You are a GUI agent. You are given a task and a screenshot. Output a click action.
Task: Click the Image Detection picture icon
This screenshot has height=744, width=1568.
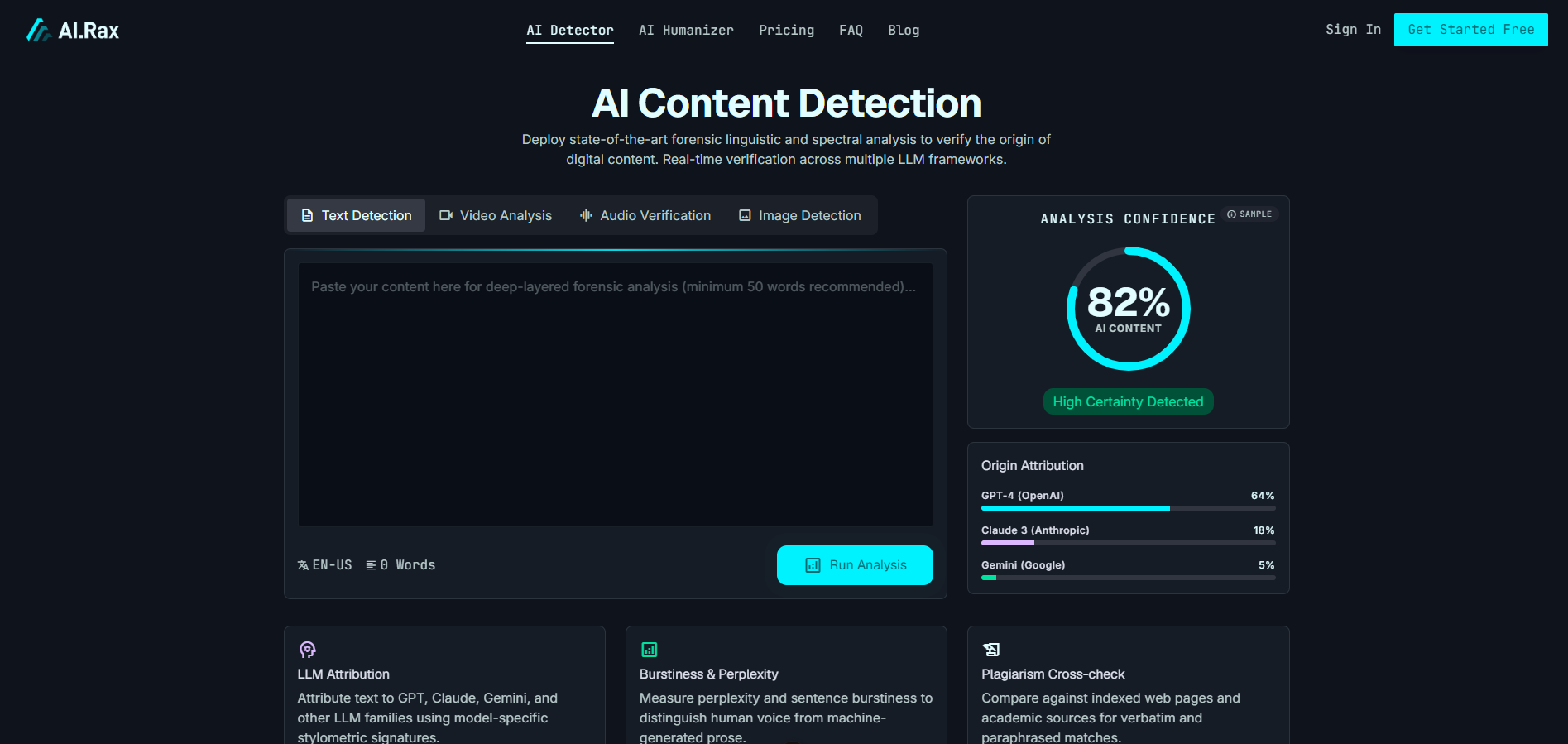click(x=745, y=215)
